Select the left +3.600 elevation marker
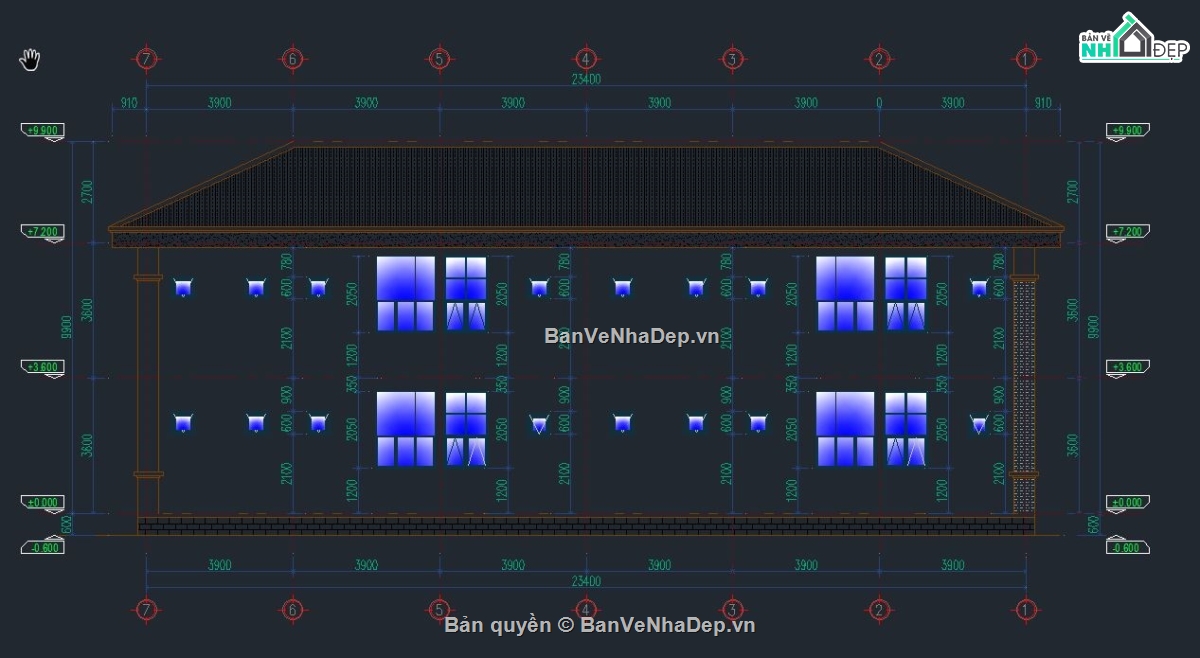The image size is (1200, 658). click(x=43, y=367)
